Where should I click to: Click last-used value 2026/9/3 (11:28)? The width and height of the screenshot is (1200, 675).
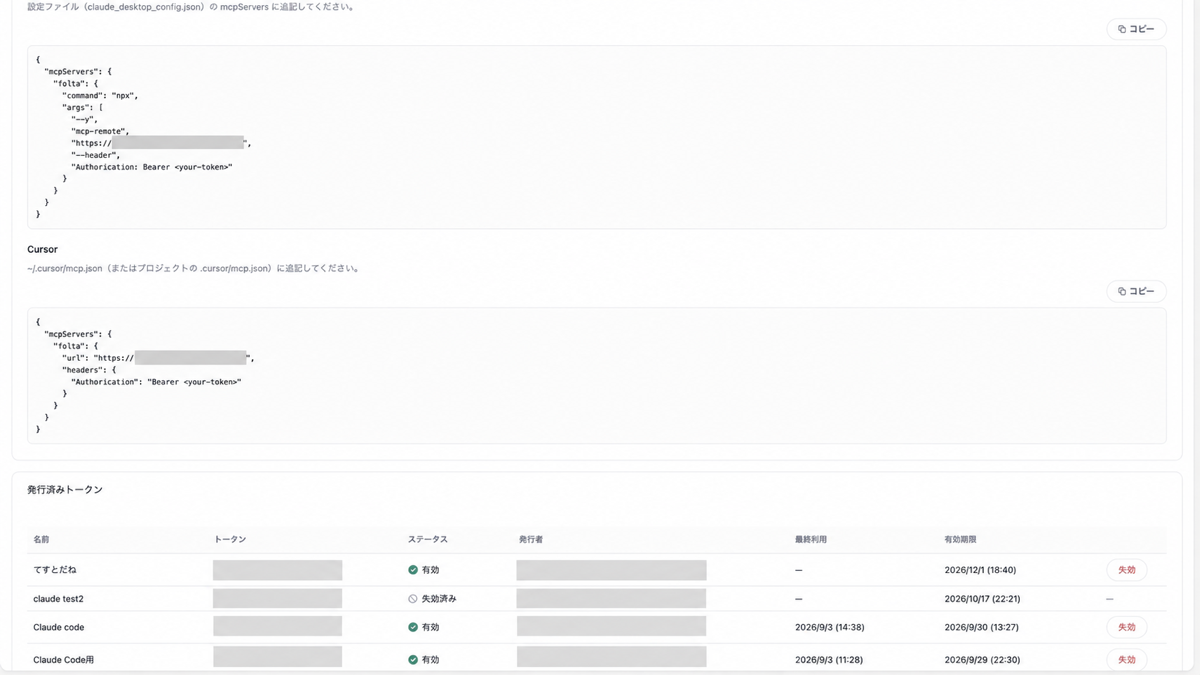pyautogui.click(x=829, y=660)
